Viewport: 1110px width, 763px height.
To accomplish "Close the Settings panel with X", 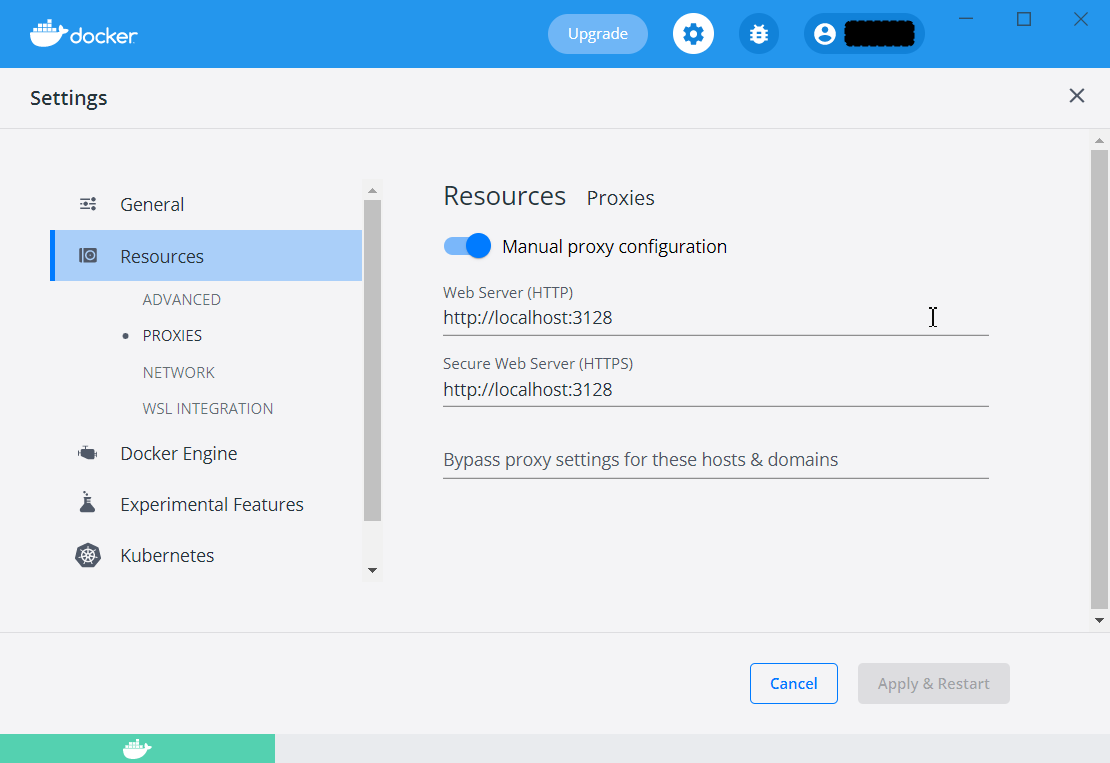I will (1077, 96).
